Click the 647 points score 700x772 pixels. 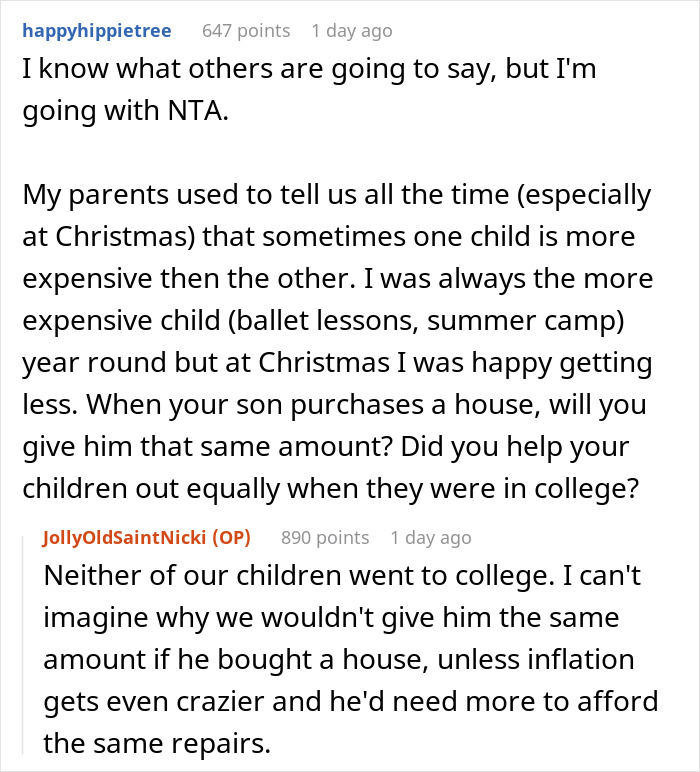tap(246, 31)
